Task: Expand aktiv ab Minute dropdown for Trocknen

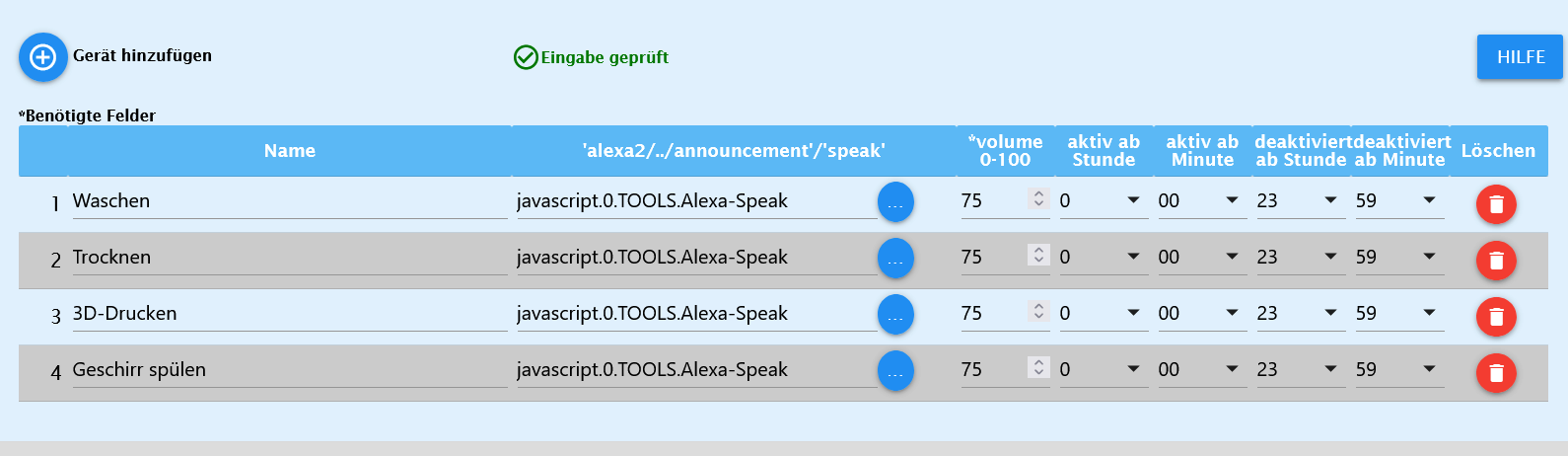Action: (1202, 258)
